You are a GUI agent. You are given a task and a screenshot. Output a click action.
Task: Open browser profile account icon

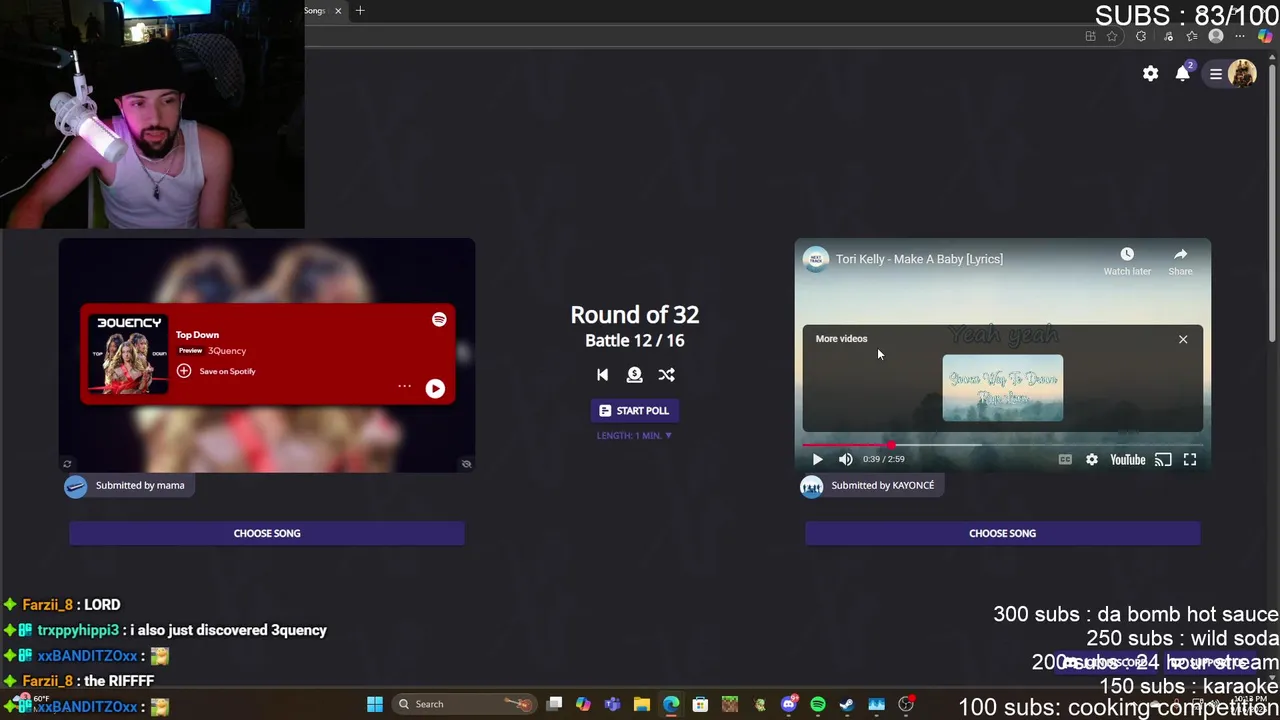(1216, 37)
